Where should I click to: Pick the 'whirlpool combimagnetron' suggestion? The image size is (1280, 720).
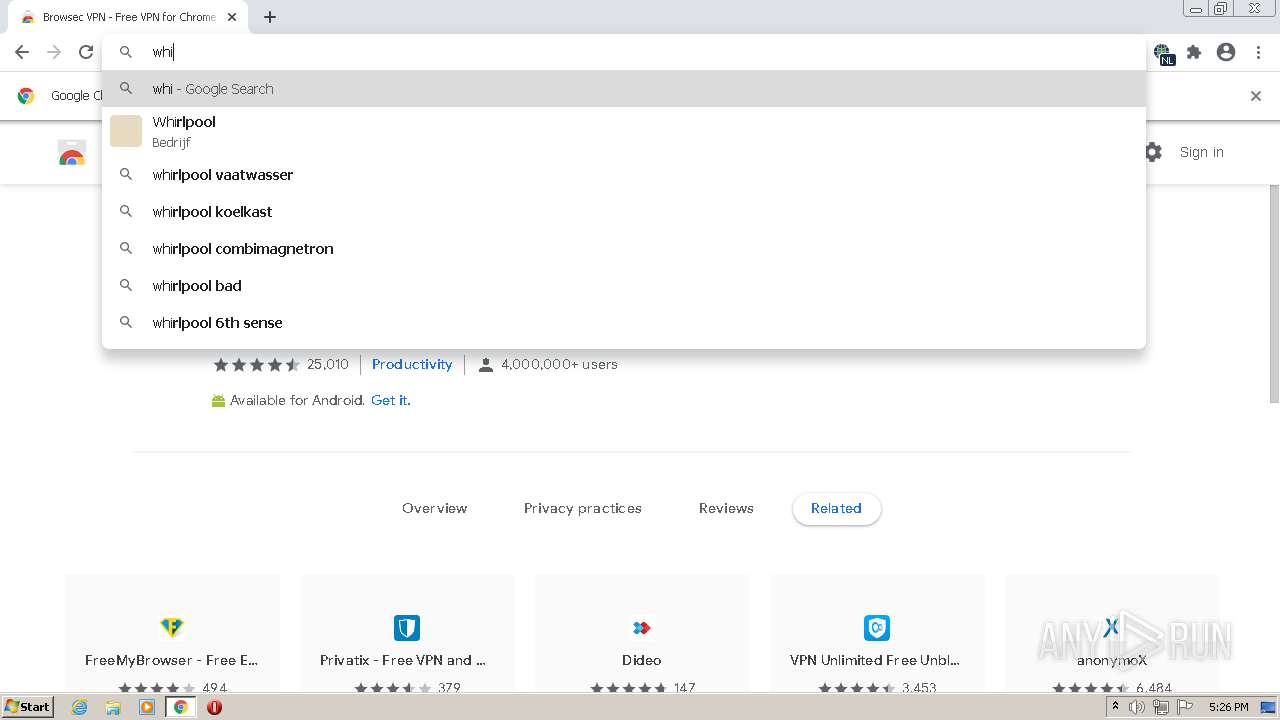(624, 248)
